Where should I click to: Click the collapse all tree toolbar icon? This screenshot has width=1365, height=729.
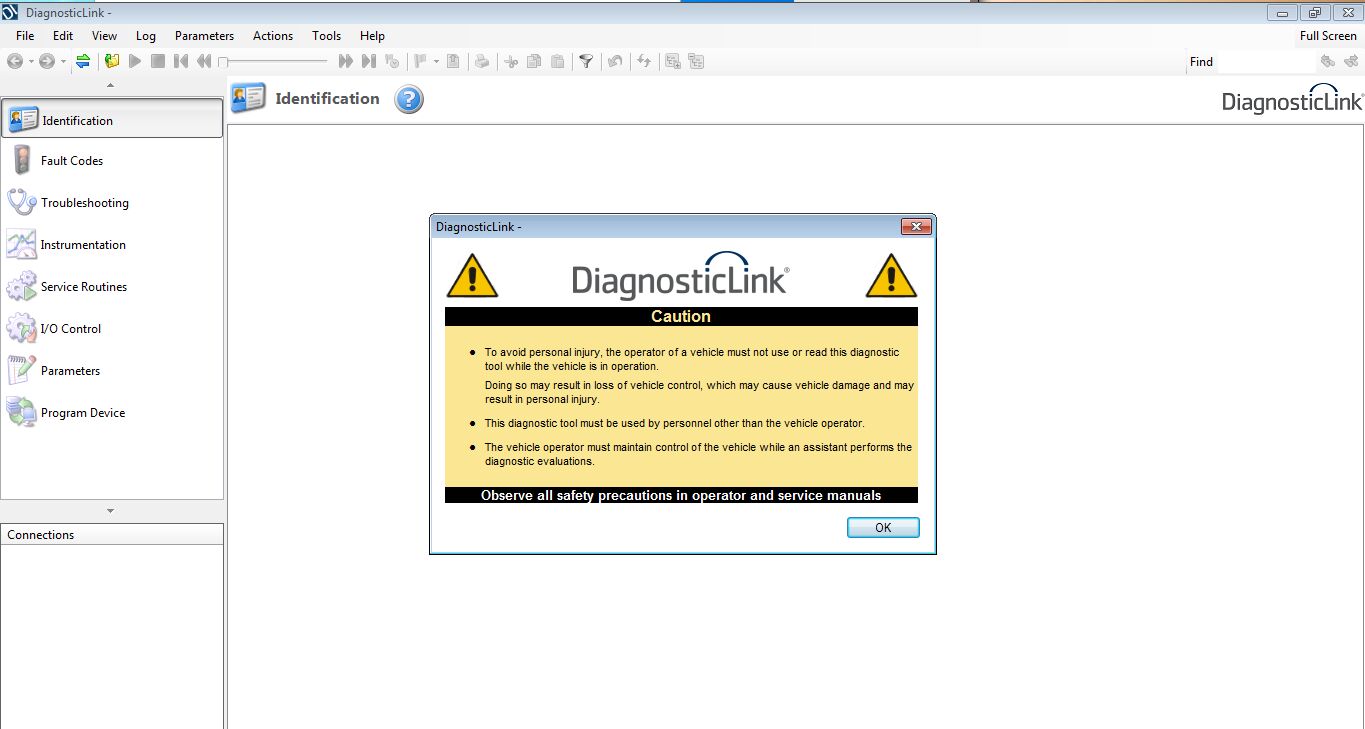click(x=696, y=61)
